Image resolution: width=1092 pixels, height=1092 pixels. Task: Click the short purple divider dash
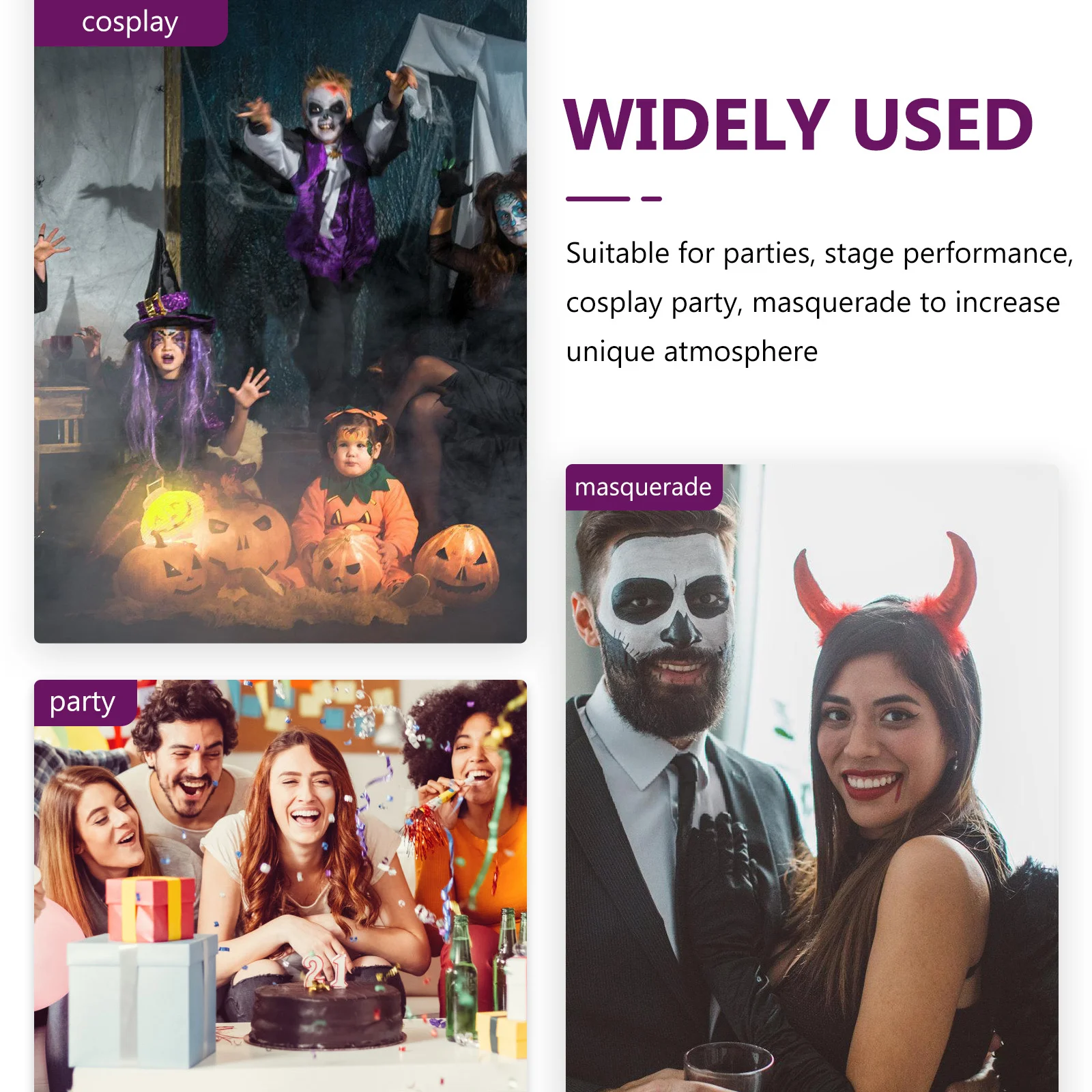pos(652,199)
